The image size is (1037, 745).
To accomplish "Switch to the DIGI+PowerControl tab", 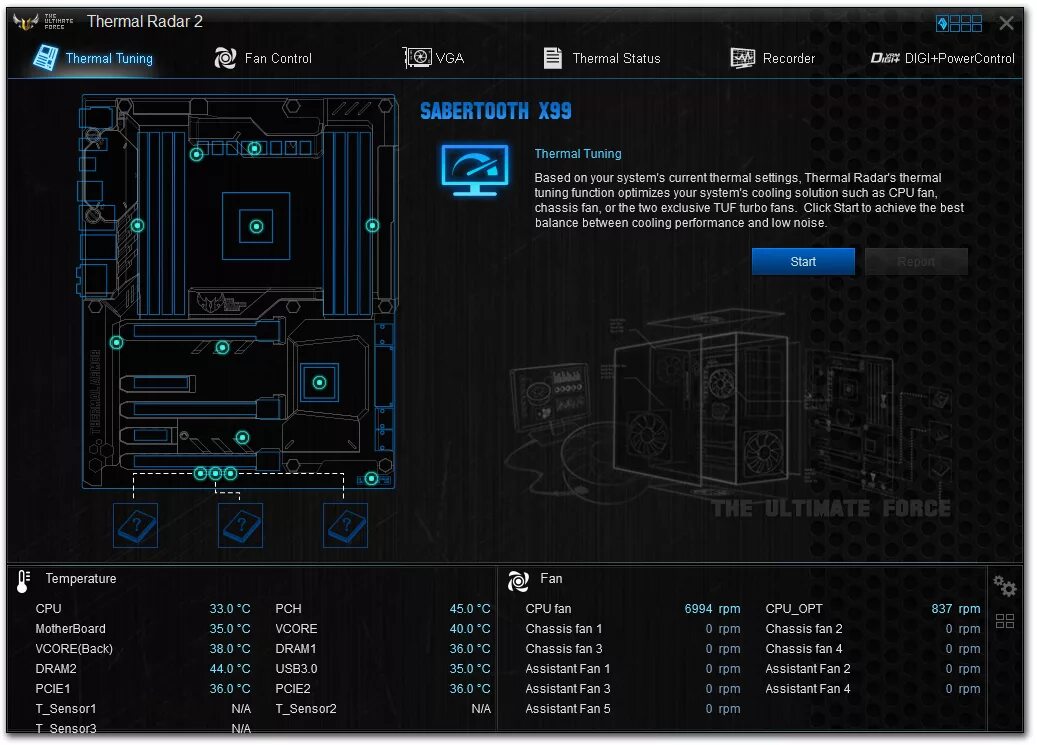I will pyautogui.click(x=942, y=58).
